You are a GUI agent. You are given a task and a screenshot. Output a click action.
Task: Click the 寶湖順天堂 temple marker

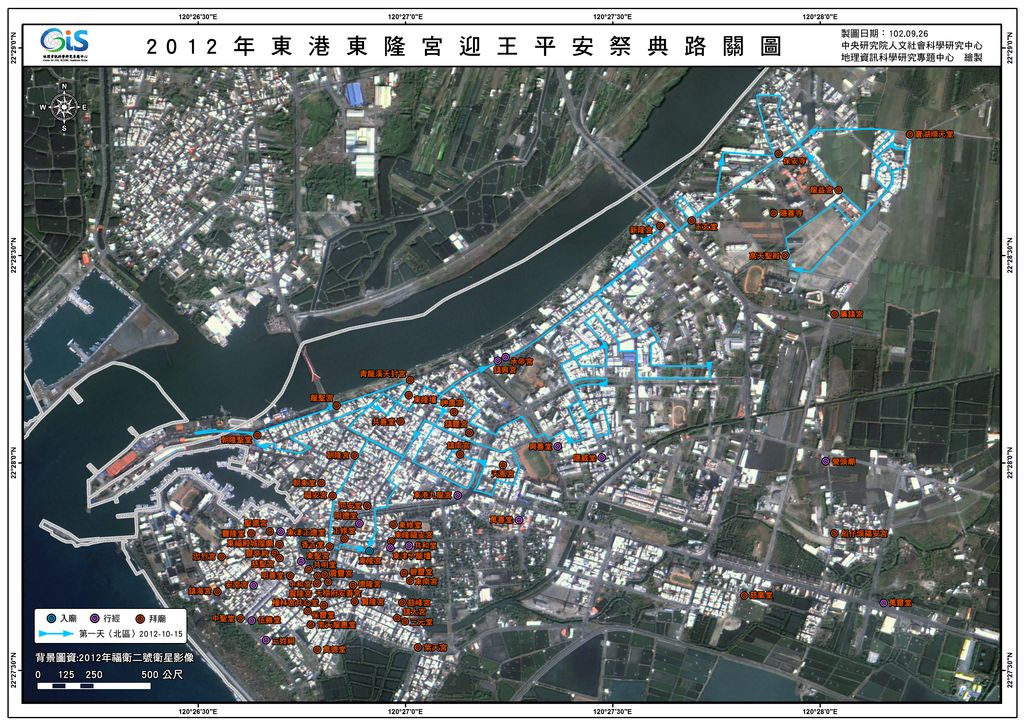pos(910,133)
